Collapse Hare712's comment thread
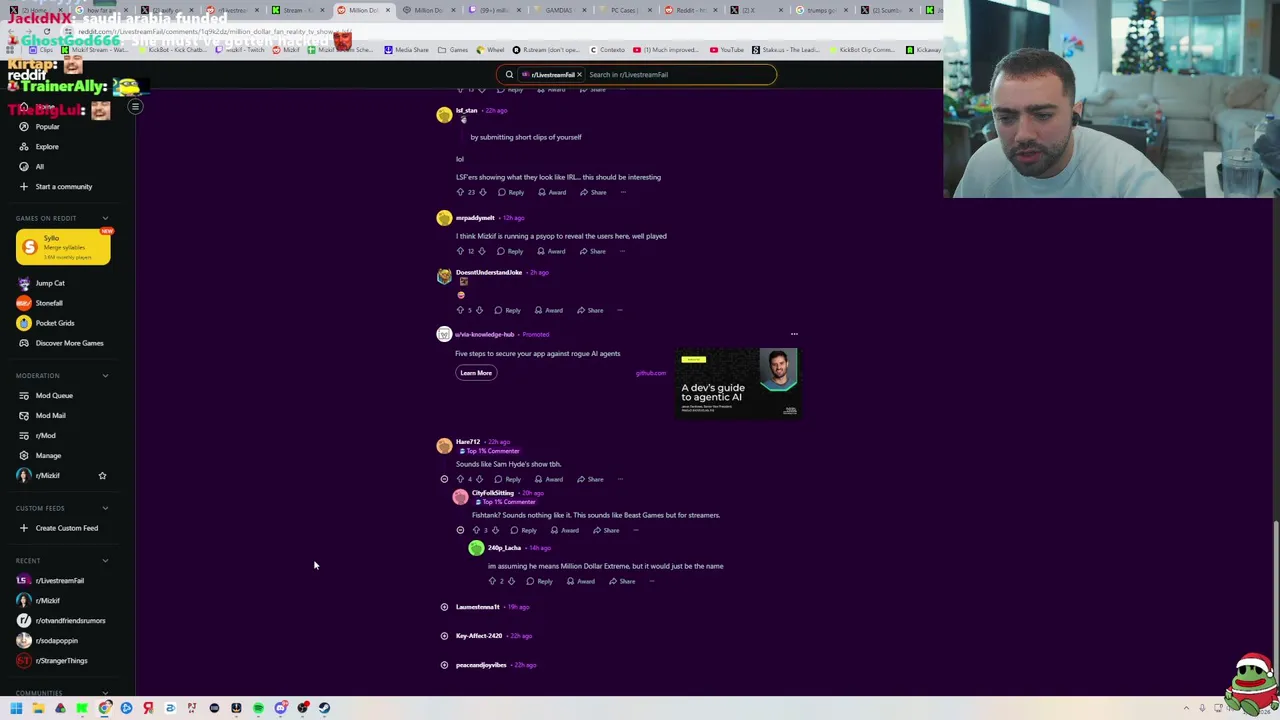This screenshot has width=1280, height=720. pos(444,479)
